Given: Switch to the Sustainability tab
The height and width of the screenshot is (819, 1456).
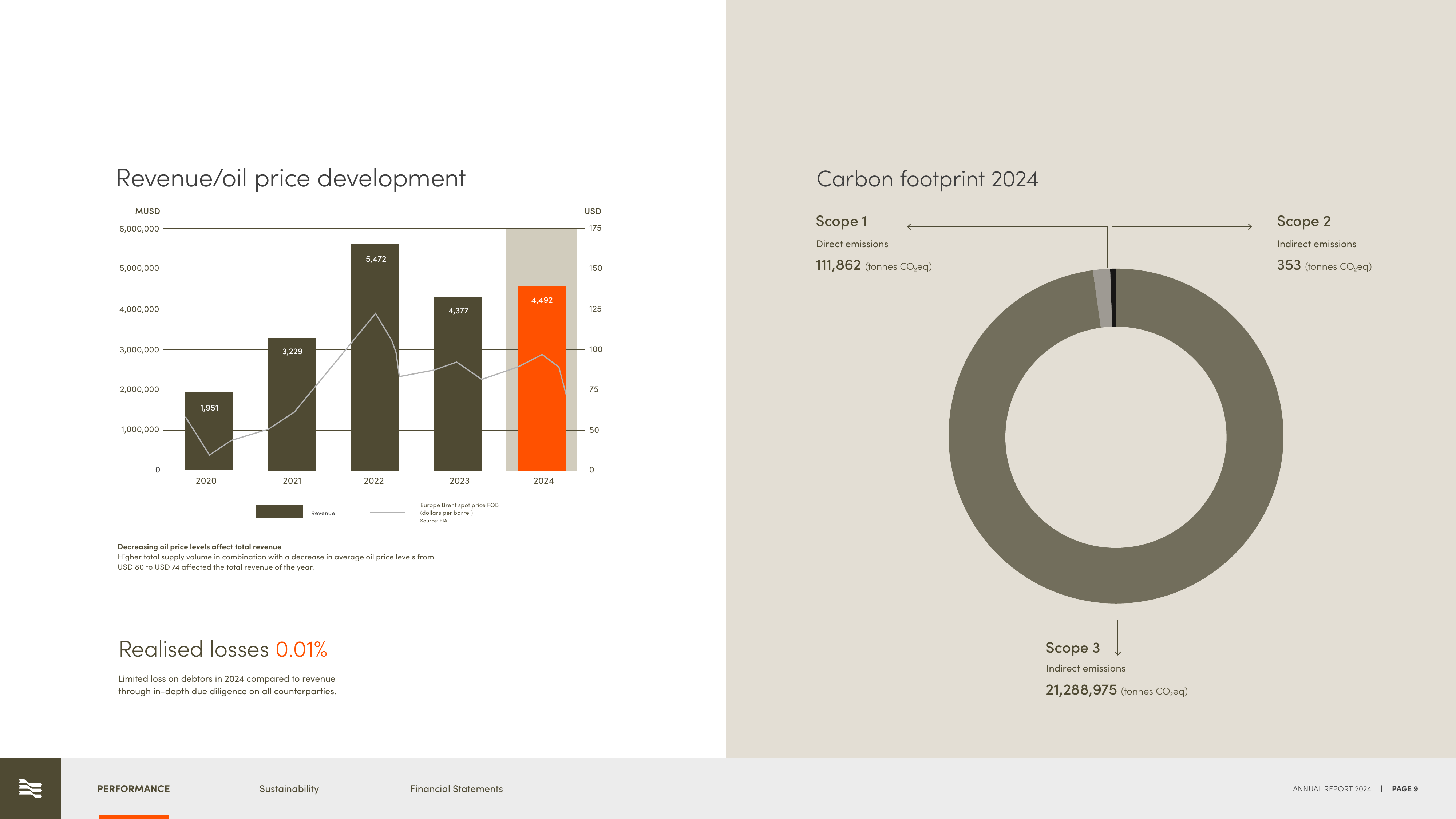Looking at the screenshot, I should [x=289, y=788].
